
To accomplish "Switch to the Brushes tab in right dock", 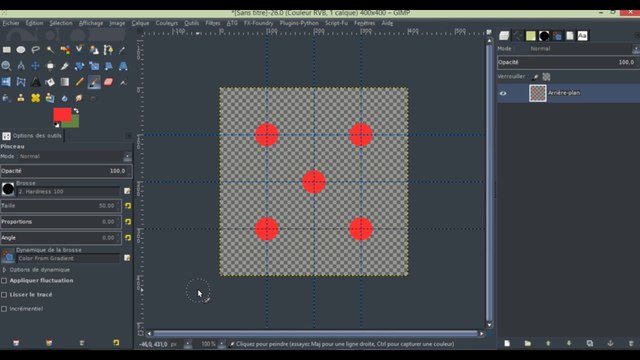I will (544, 36).
